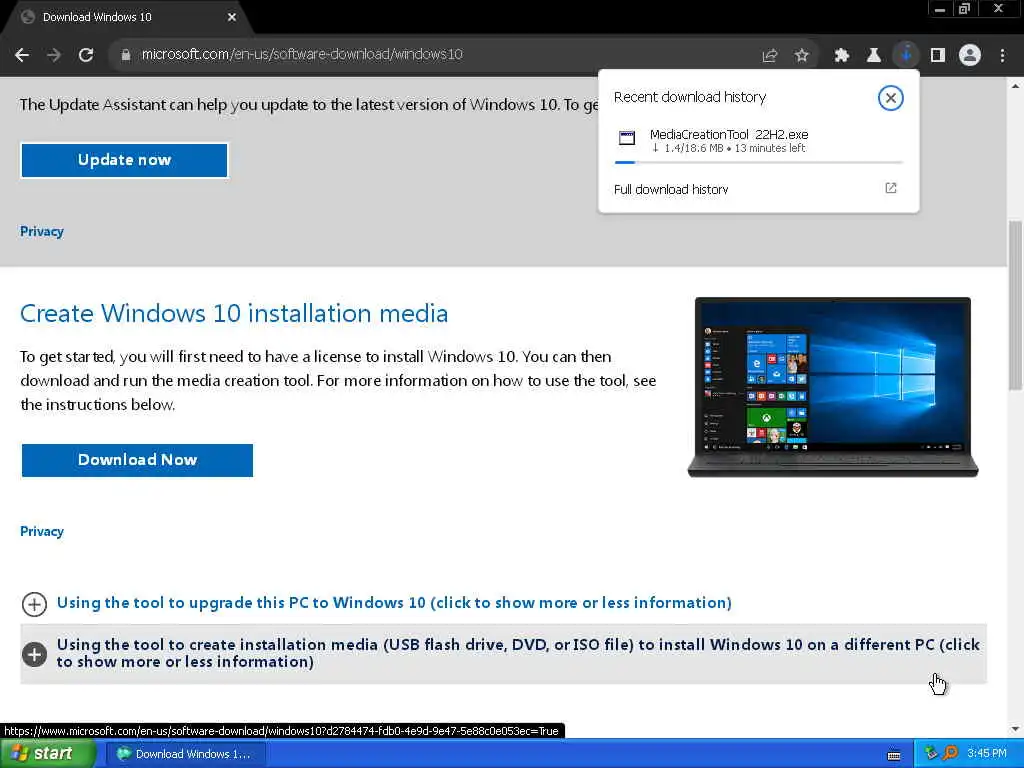Image resolution: width=1024 pixels, height=768 pixels.
Task: Open the Privacy link below Update now
Action: tap(42, 231)
